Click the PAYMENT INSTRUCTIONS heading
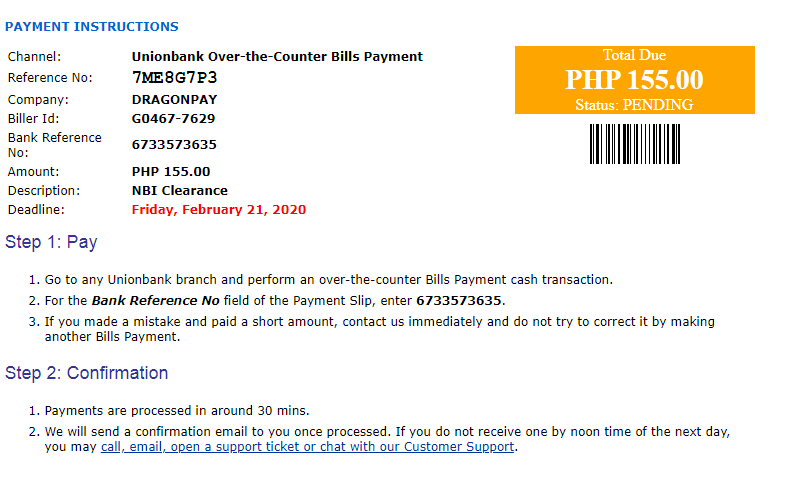Viewport: 786px width, 478px height. pos(92,27)
